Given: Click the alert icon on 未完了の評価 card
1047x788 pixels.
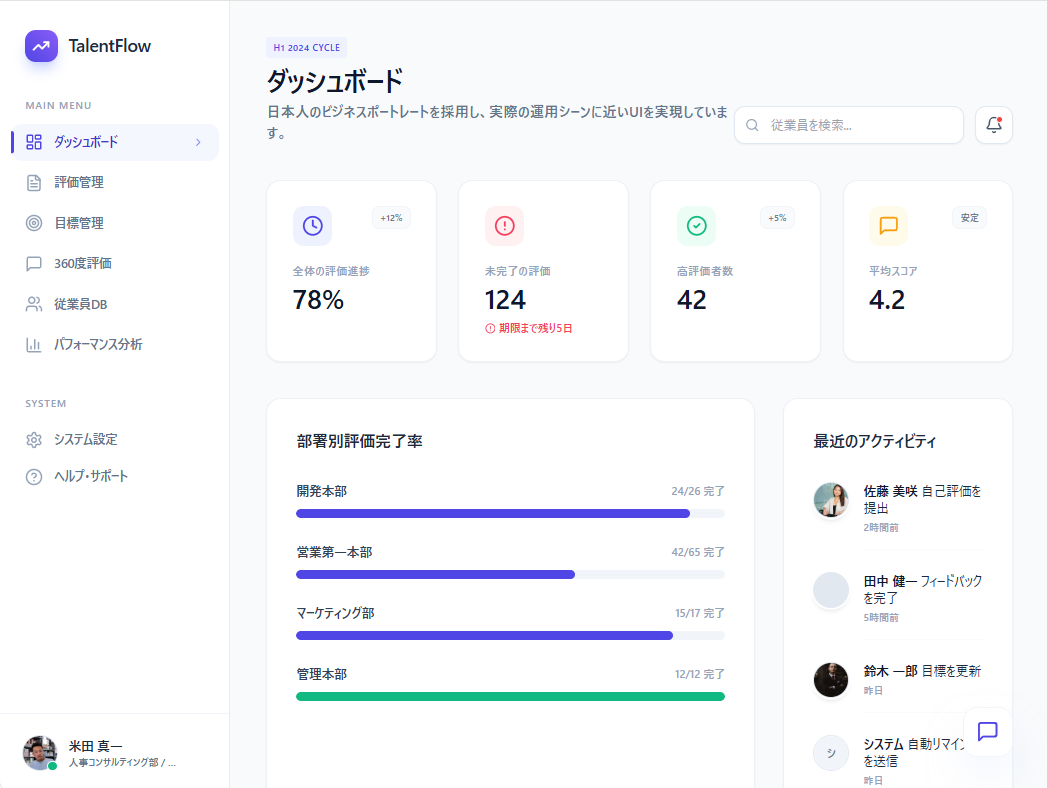Looking at the screenshot, I should click(504, 226).
